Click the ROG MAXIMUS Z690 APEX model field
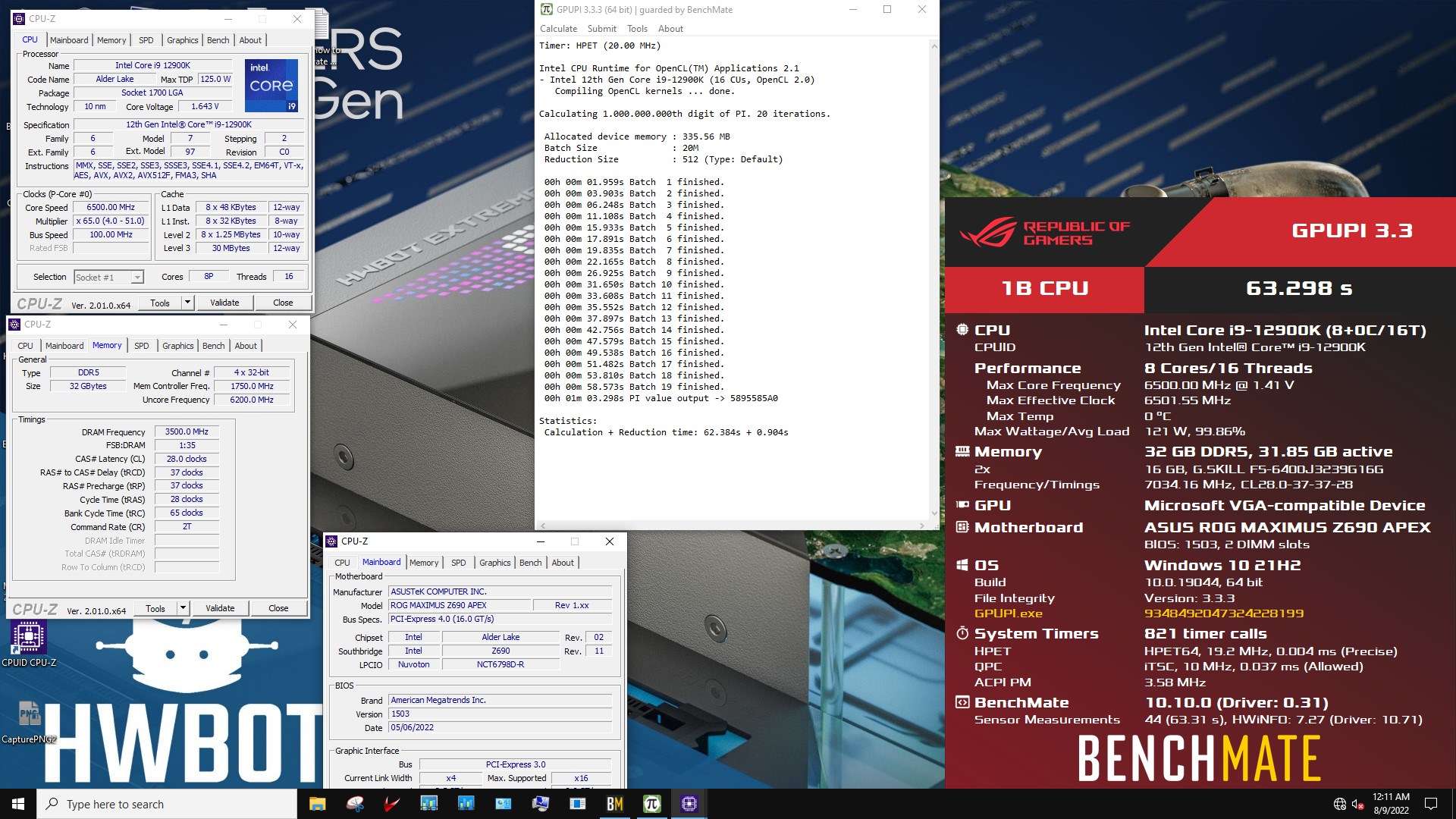This screenshot has width=1456, height=819. (460, 605)
